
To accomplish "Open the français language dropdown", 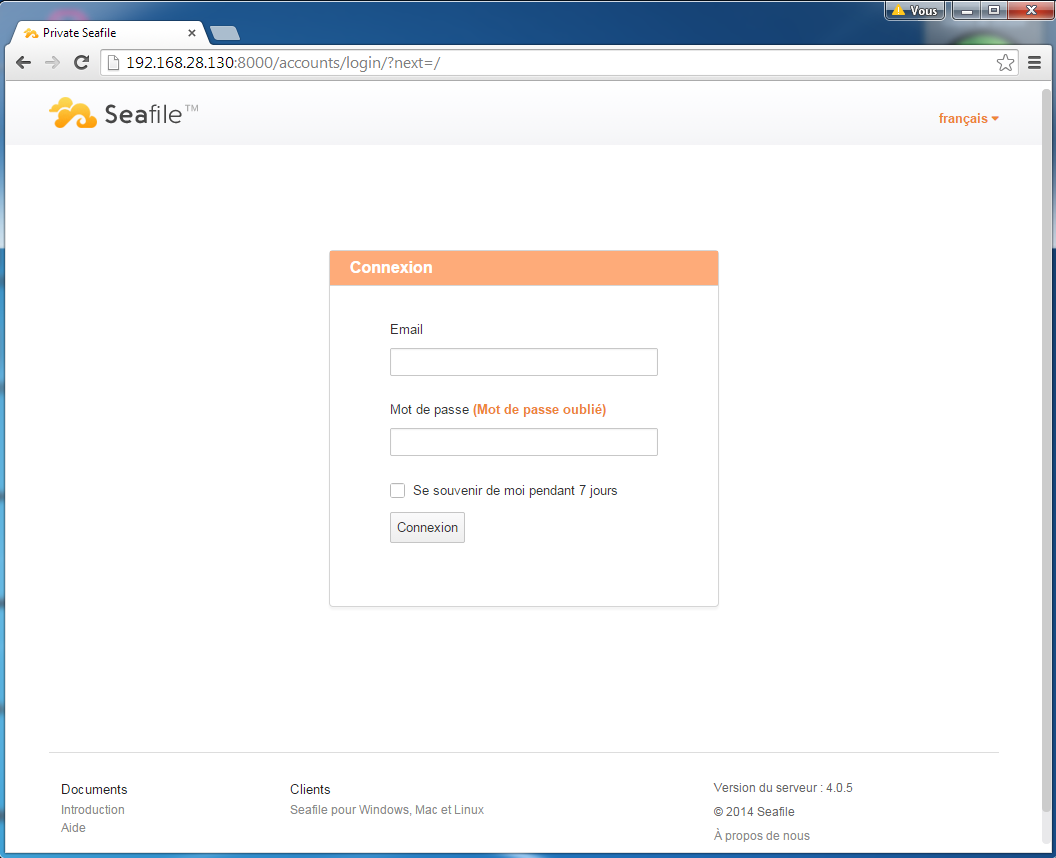I will point(968,119).
